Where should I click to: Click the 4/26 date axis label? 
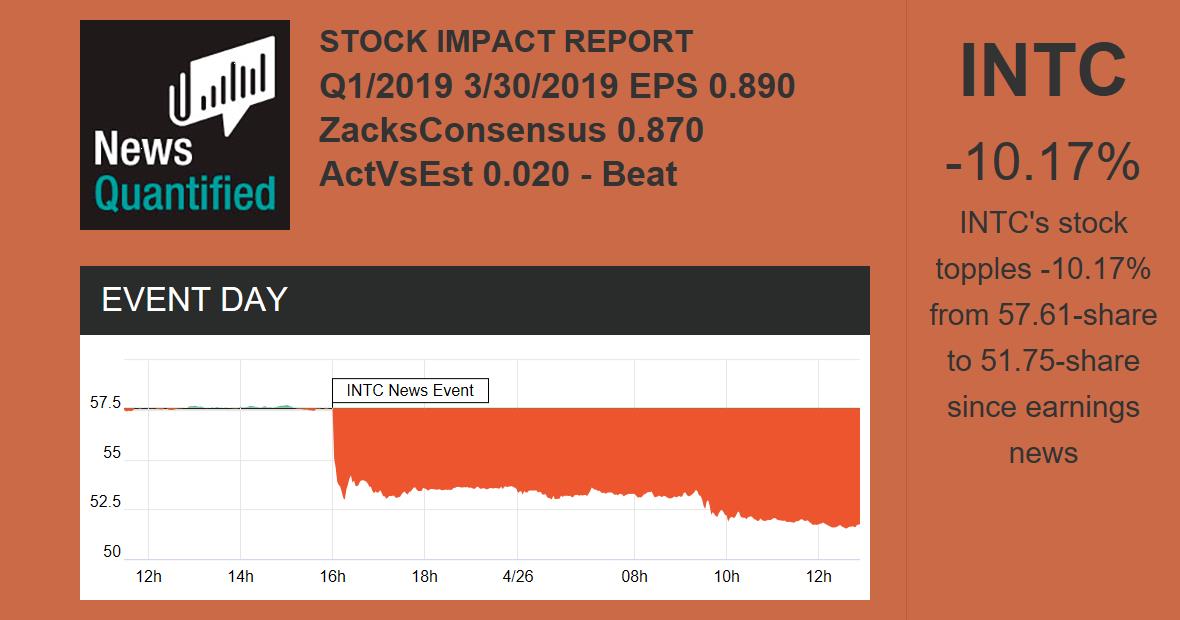click(518, 576)
